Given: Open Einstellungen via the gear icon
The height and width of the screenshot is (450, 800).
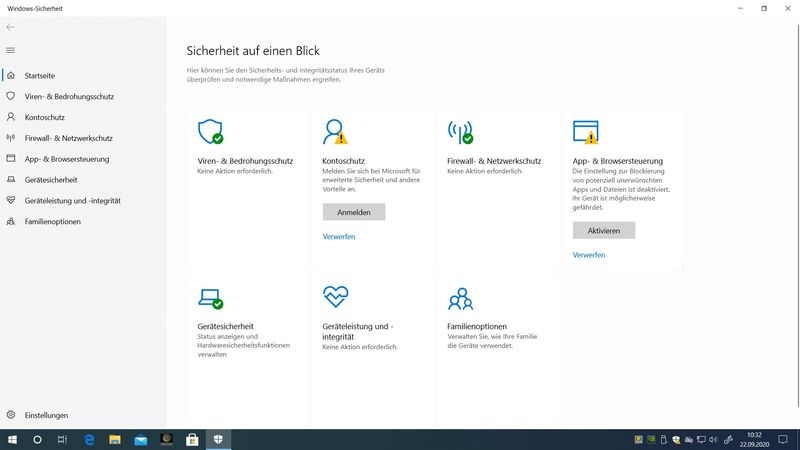Looking at the screenshot, I should click(x=11, y=415).
